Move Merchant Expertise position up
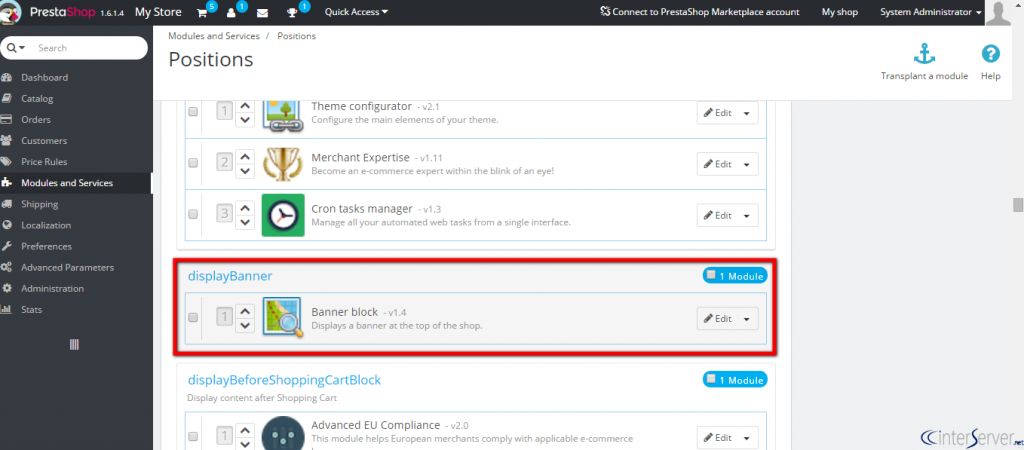This screenshot has width=1024, height=450. point(244,156)
